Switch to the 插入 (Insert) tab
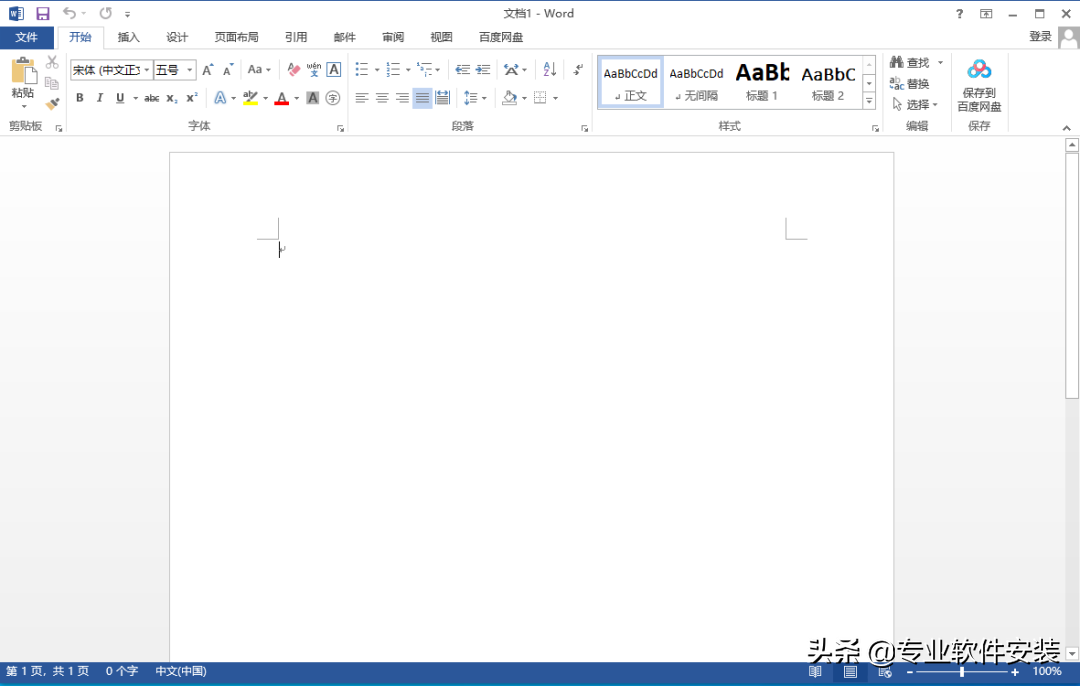 point(129,37)
